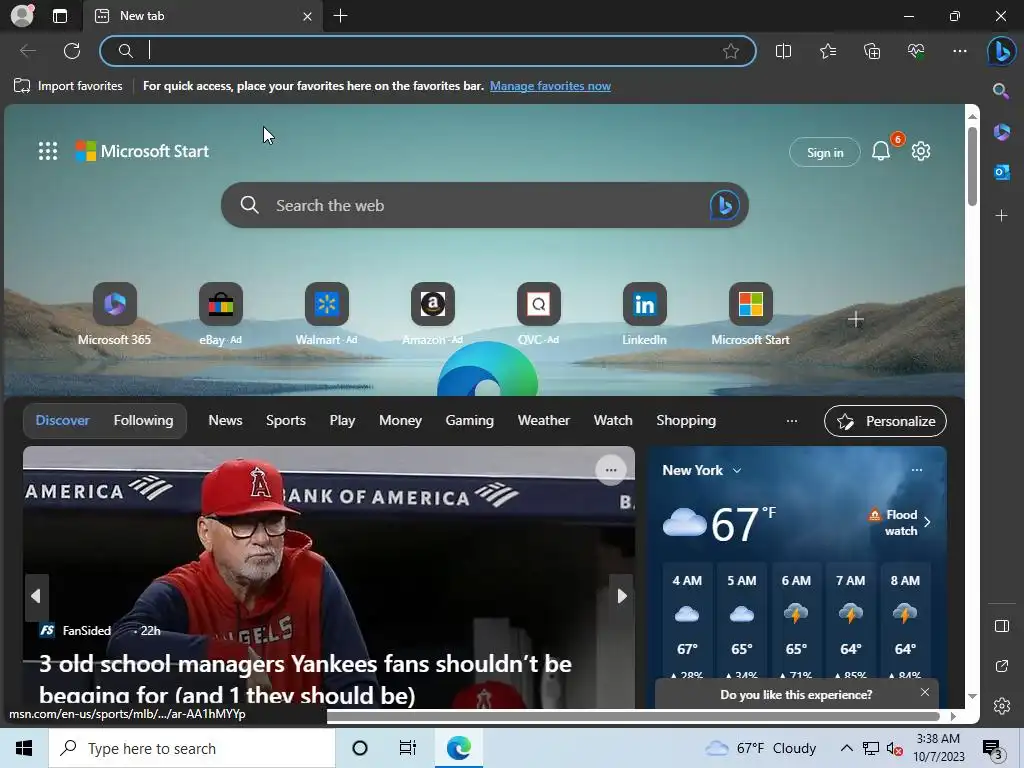Open weather card options ellipsis

pyautogui.click(x=917, y=470)
